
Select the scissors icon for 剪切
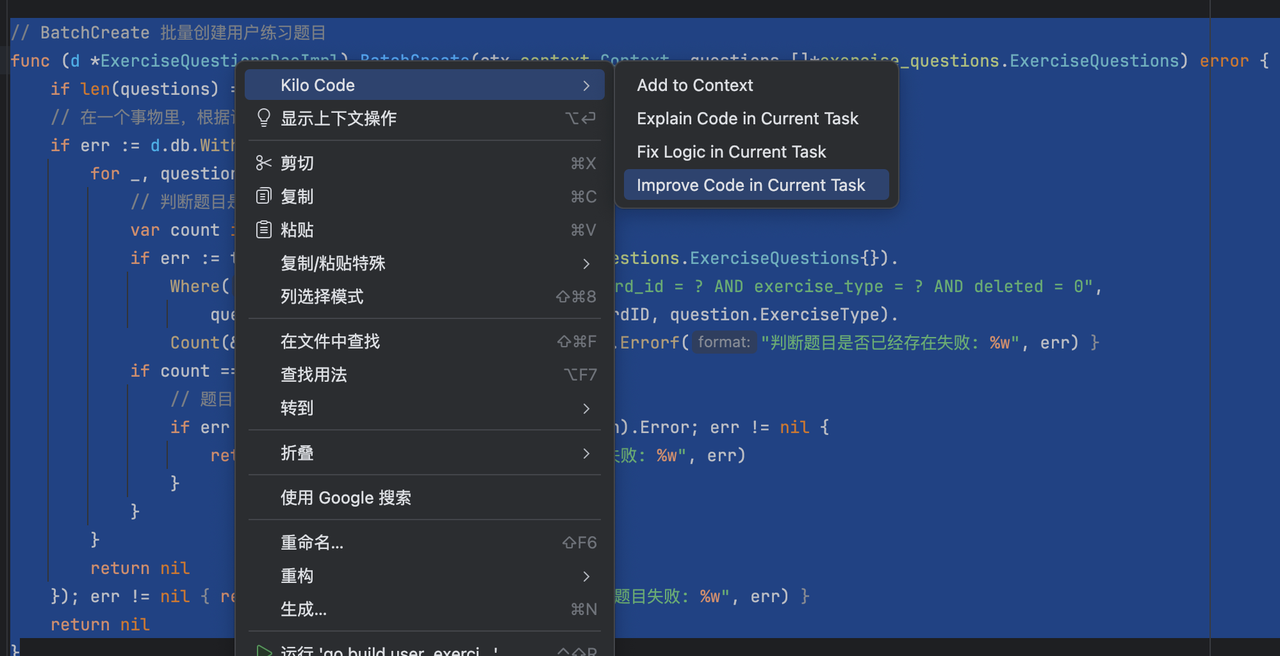(264, 162)
